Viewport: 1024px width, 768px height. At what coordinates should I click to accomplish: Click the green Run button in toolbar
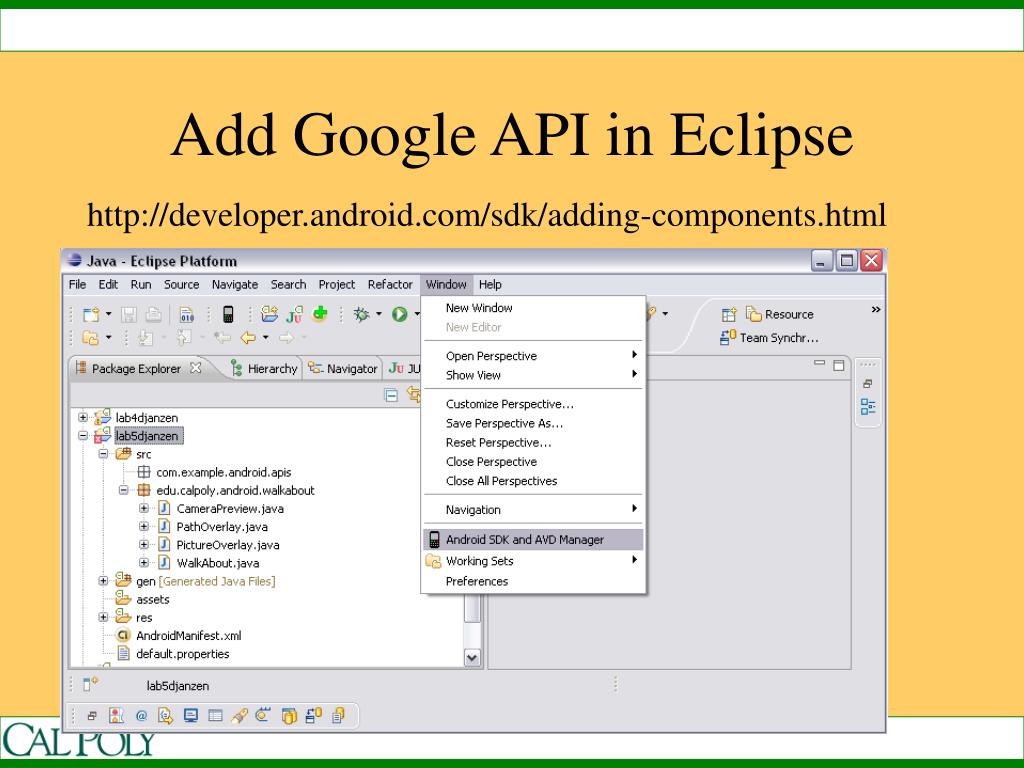[399, 314]
